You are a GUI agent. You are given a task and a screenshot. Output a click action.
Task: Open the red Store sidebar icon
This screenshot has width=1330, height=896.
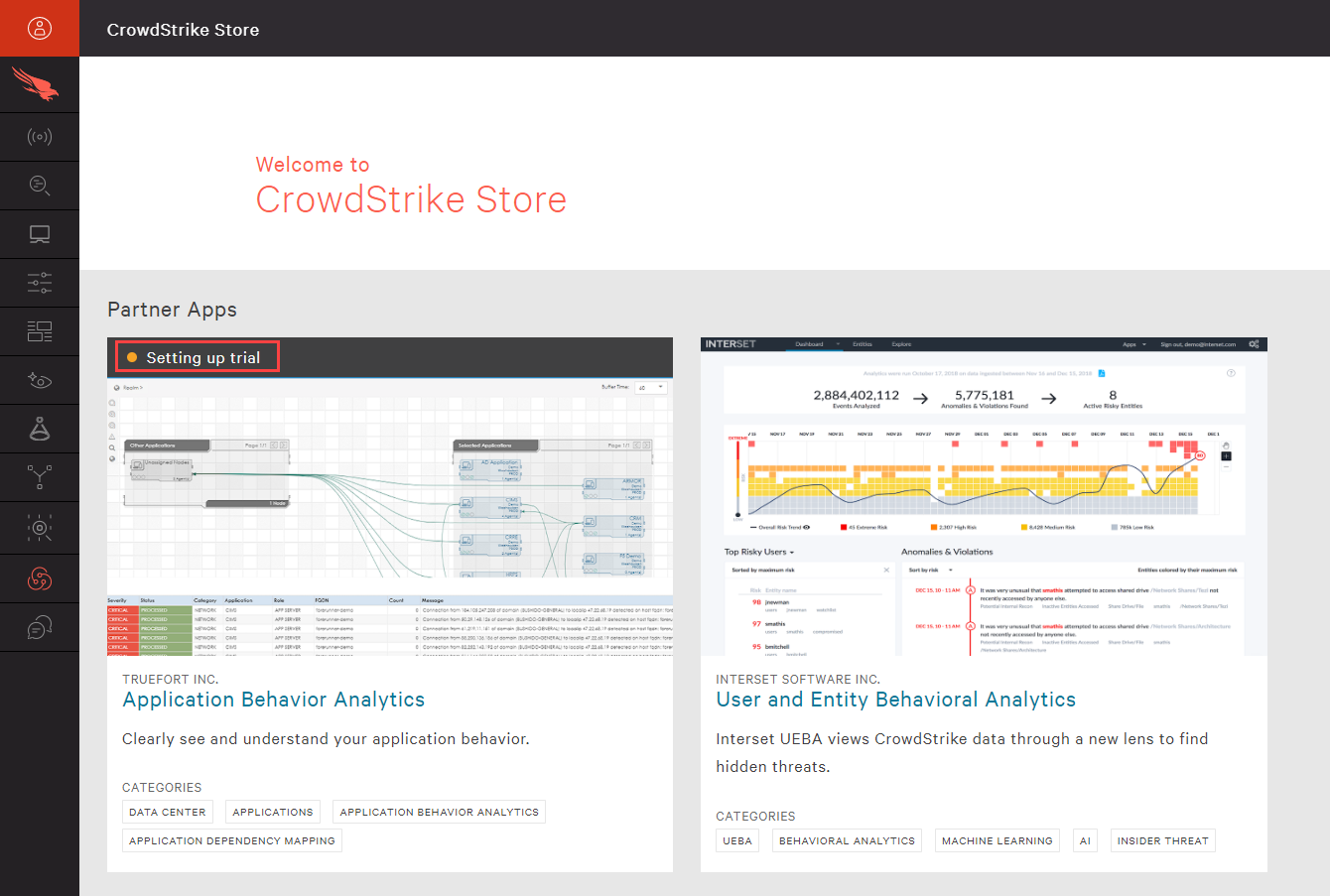coord(40,578)
